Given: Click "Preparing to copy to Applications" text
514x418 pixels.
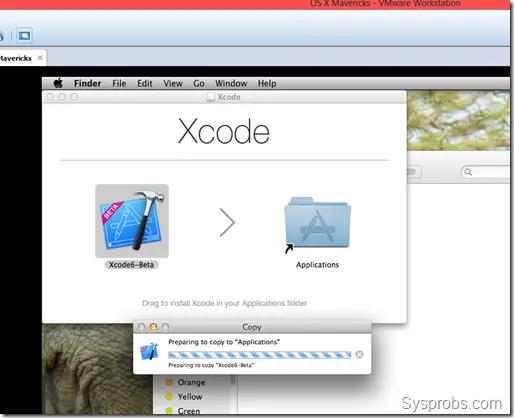Looking at the screenshot, I should (224, 342).
